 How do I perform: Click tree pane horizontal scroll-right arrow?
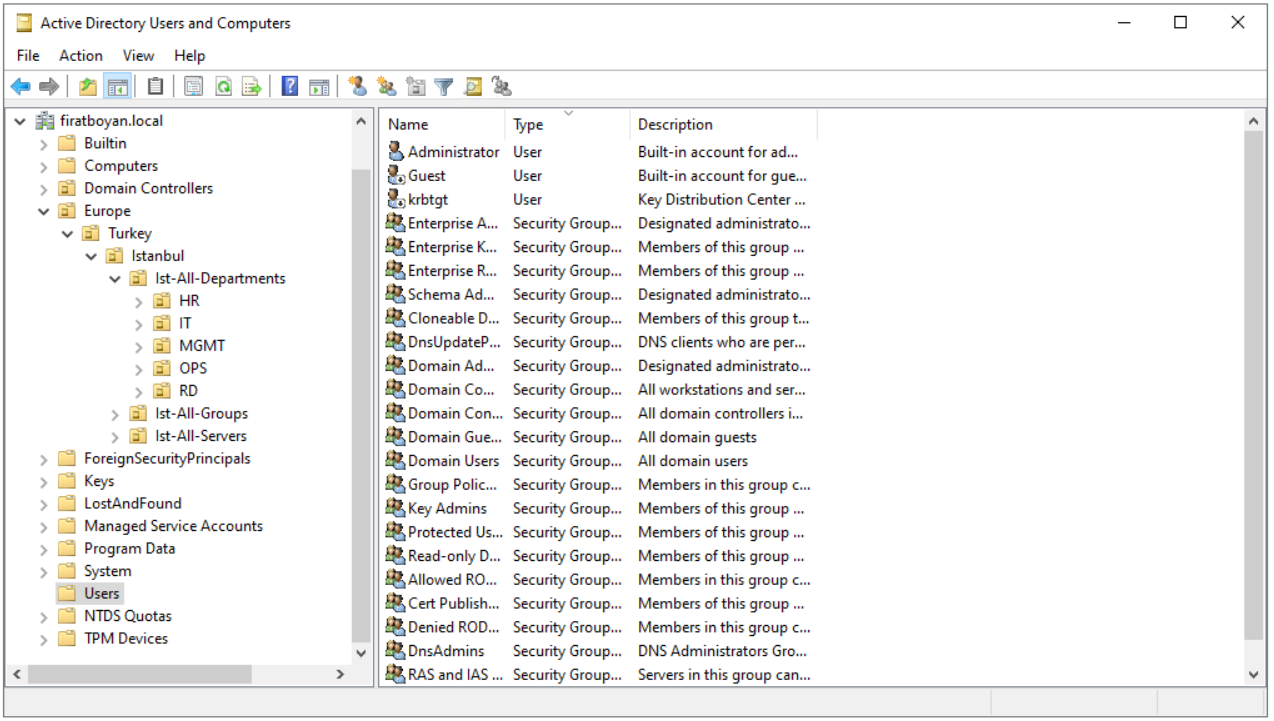340,675
